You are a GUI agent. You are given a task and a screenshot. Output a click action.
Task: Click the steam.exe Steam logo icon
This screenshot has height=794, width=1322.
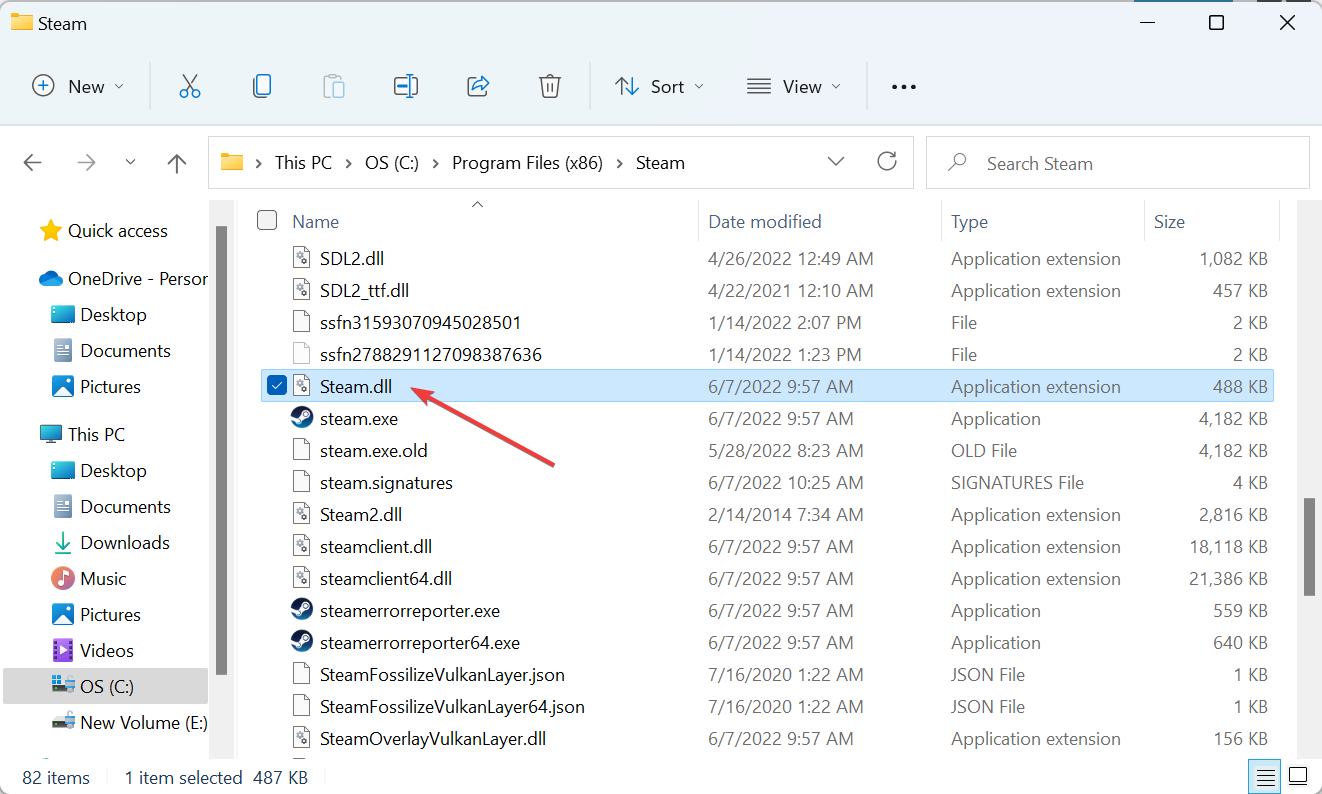pos(302,418)
